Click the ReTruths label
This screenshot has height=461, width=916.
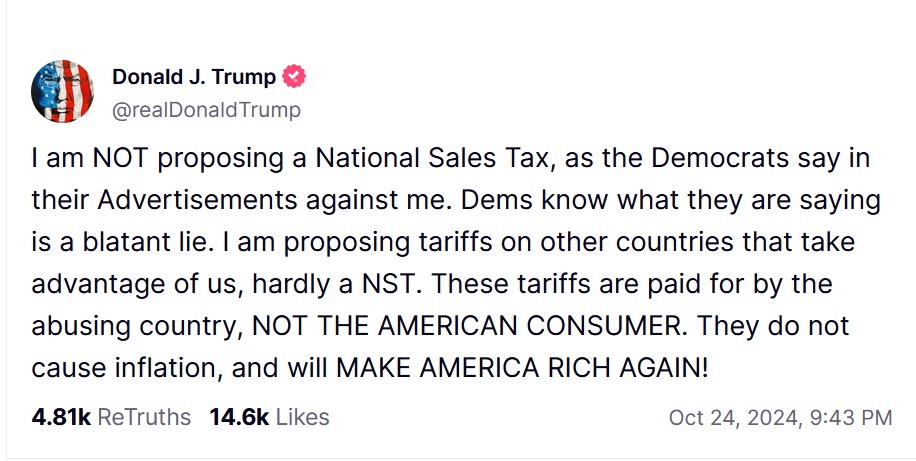[144, 417]
